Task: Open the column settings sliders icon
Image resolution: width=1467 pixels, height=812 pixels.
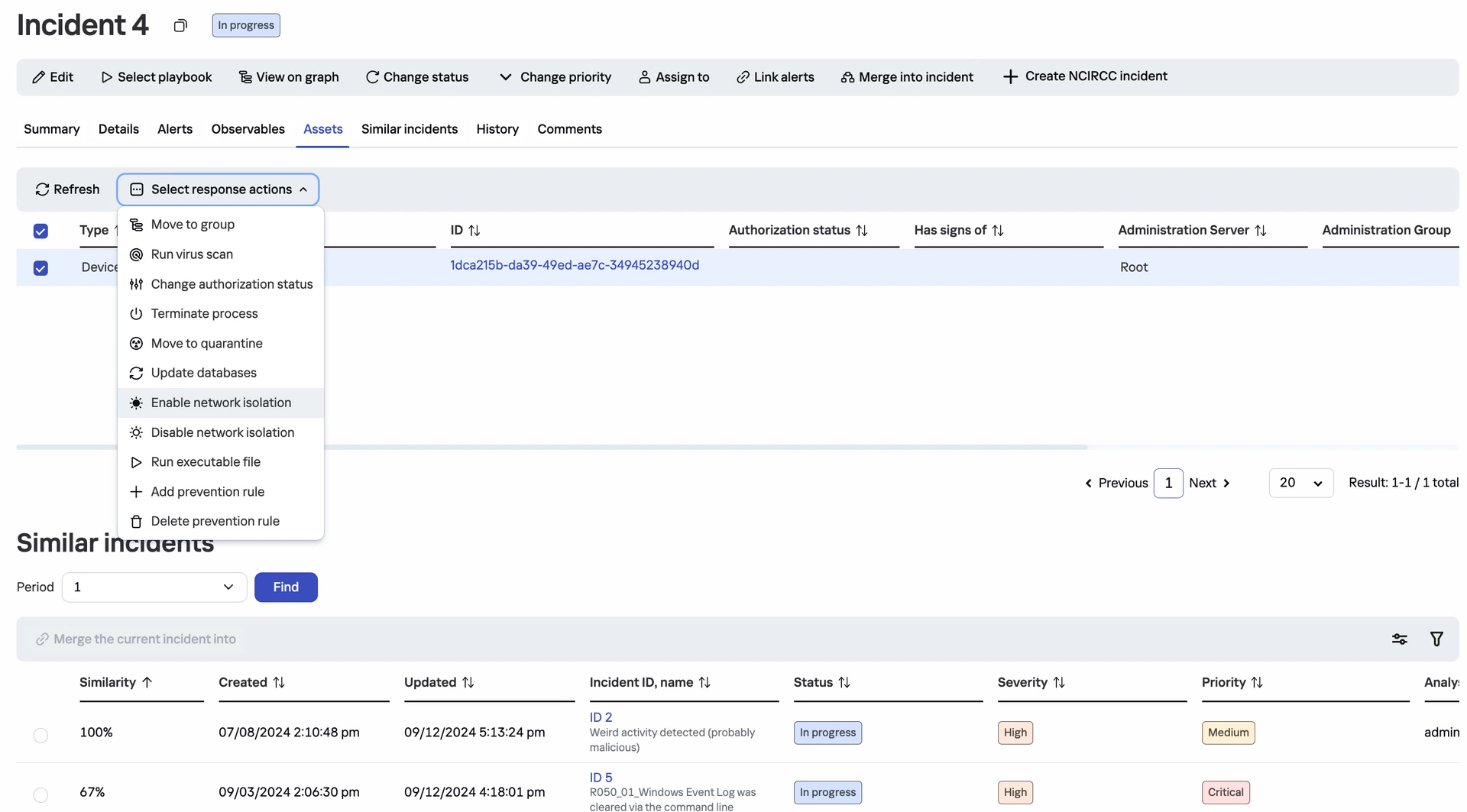Action: point(1399,639)
